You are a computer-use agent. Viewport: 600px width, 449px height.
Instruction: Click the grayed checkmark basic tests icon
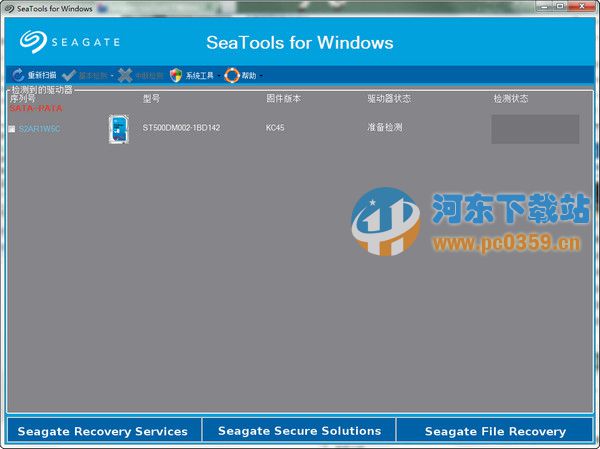click(69, 75)
